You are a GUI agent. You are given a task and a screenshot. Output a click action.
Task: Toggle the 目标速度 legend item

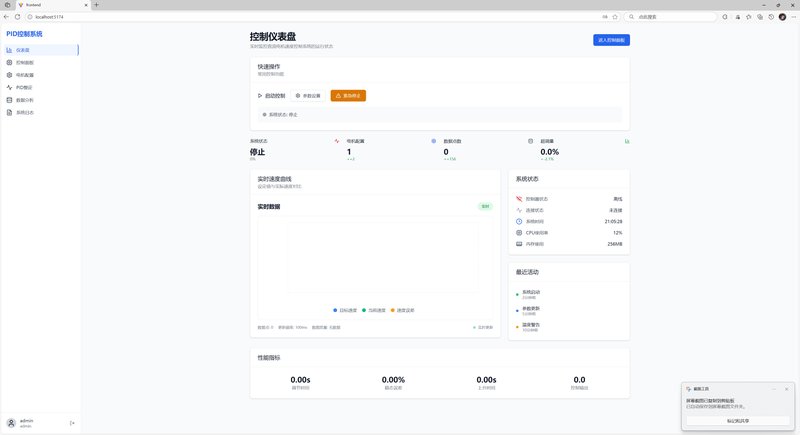[345, 310]
